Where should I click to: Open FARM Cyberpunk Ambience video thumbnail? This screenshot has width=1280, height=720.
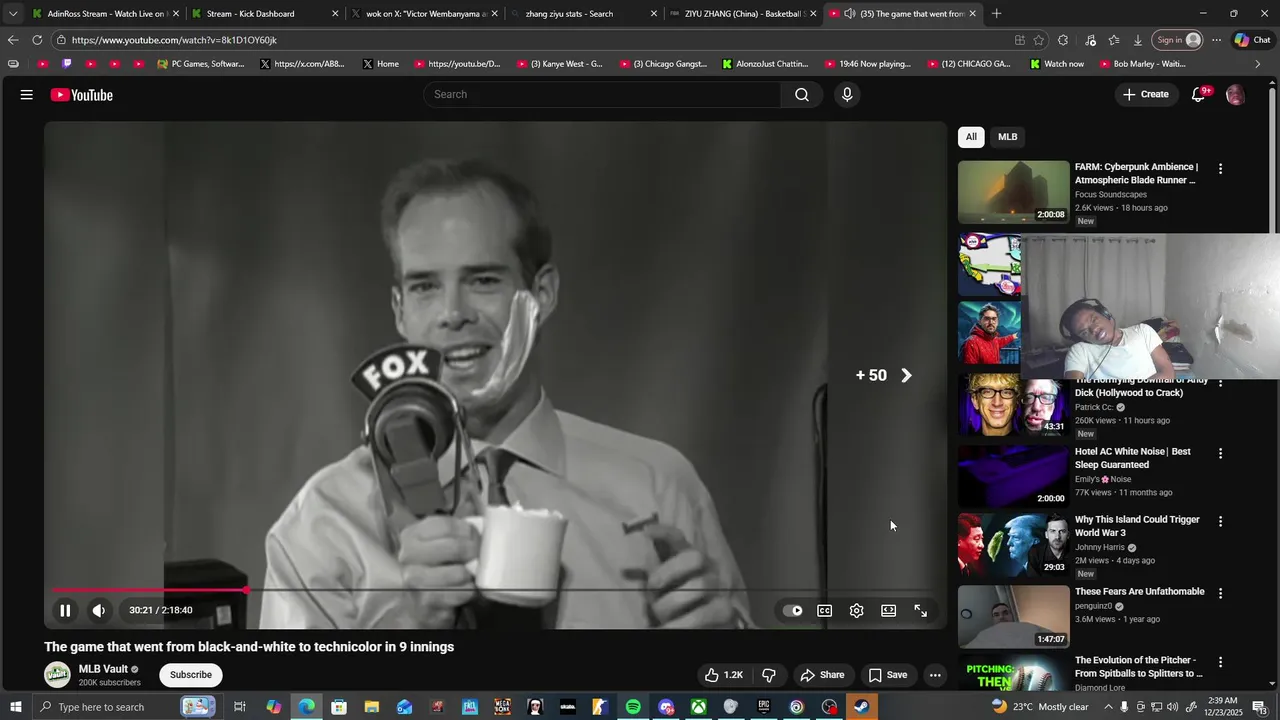pos(1013,192)
